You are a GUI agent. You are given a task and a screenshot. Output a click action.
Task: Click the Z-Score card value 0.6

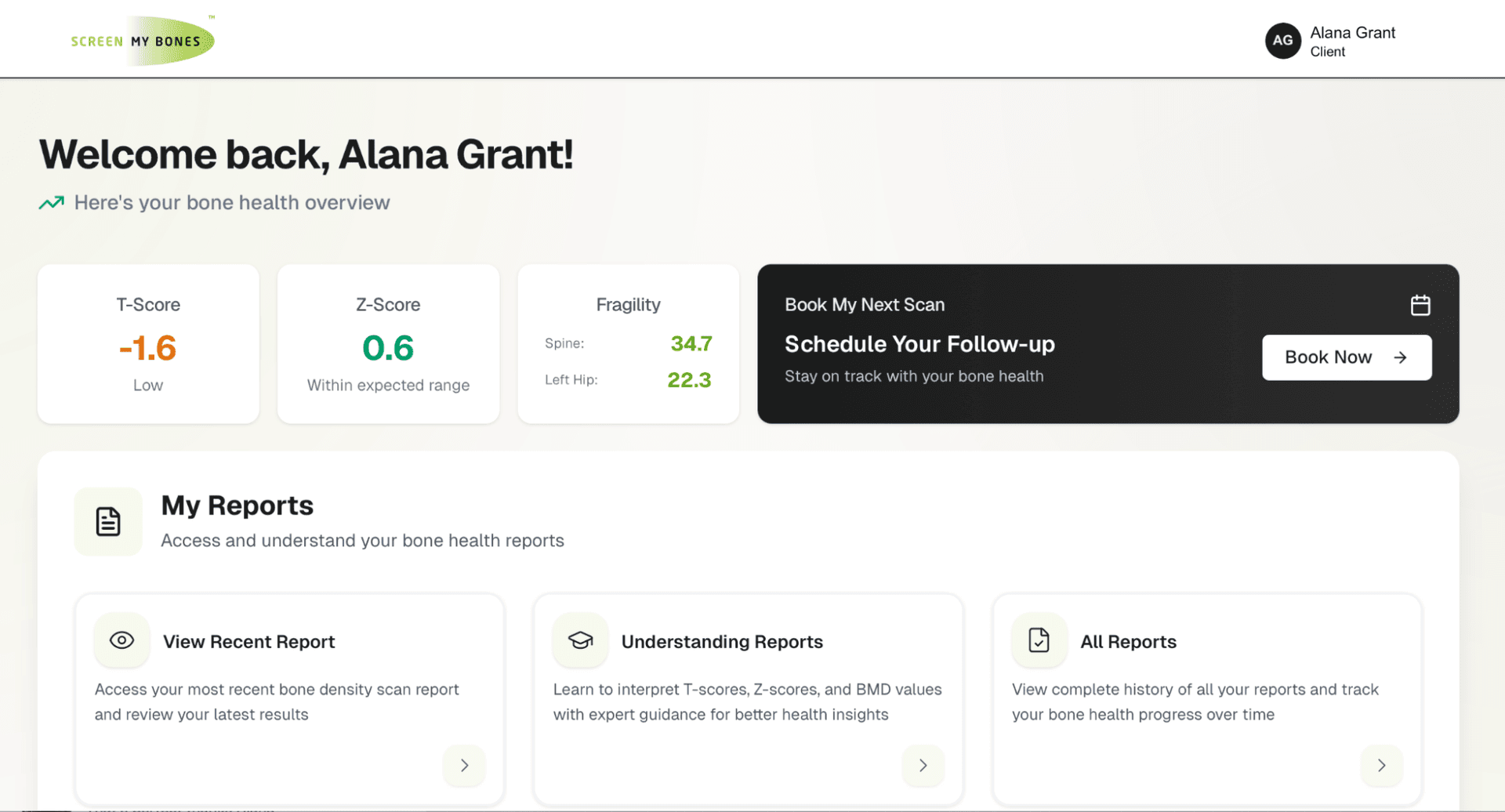(x=388, y=348)
